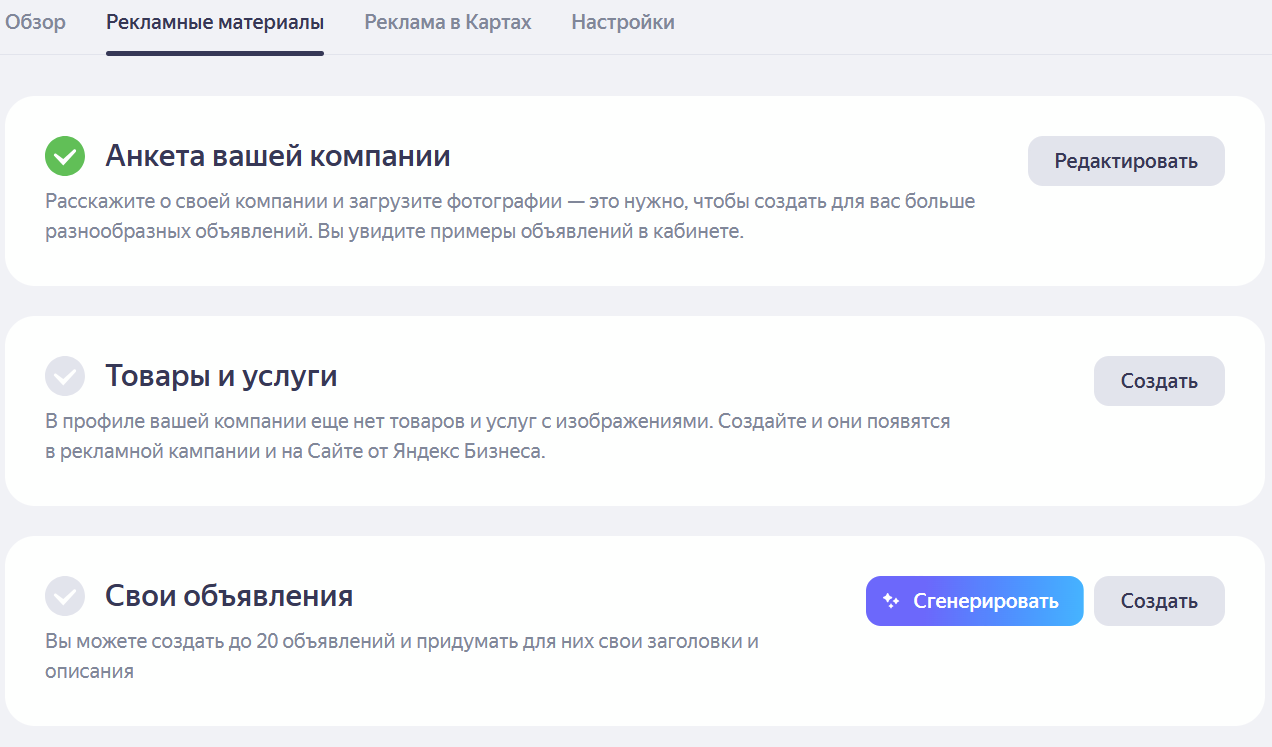Switch to the Обзор tab
Image resolution: width=1272 pixels, height=747 pixels.
coord(36,22)
